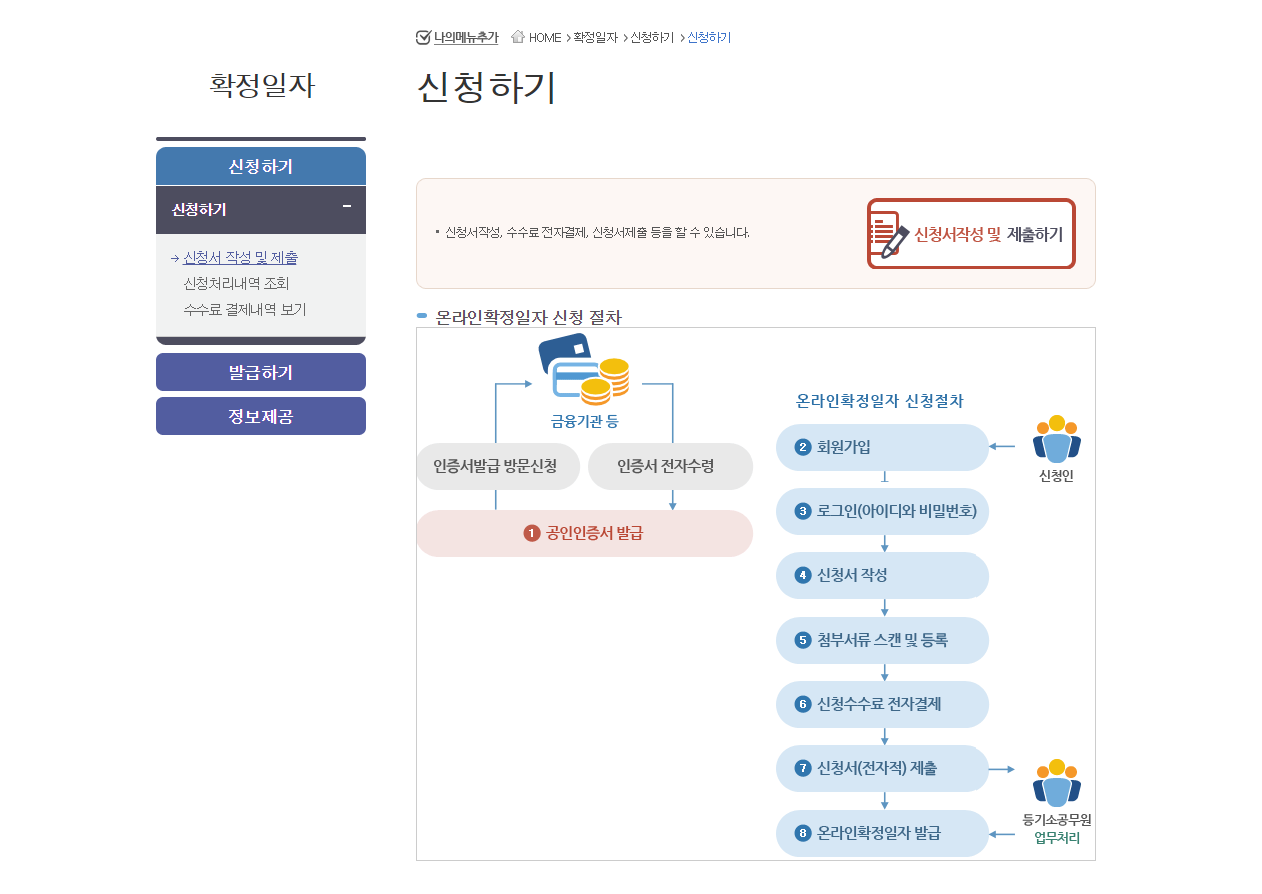The height and width of the screenshot is (894, 1262).
Task: Open the 신청하기 main menu tab
Action: [261, 166]
